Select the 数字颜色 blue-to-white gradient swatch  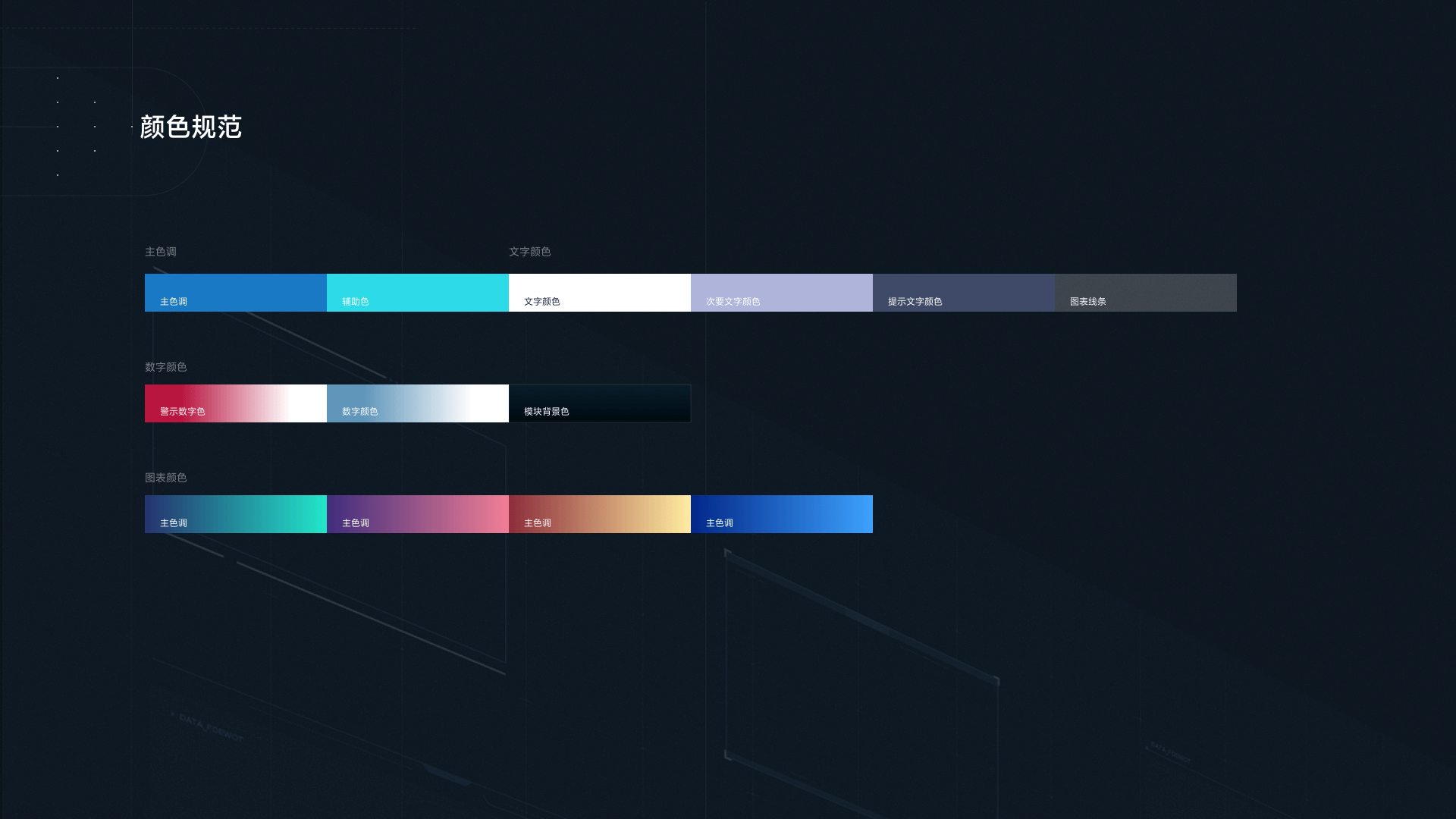coord(418,403)
